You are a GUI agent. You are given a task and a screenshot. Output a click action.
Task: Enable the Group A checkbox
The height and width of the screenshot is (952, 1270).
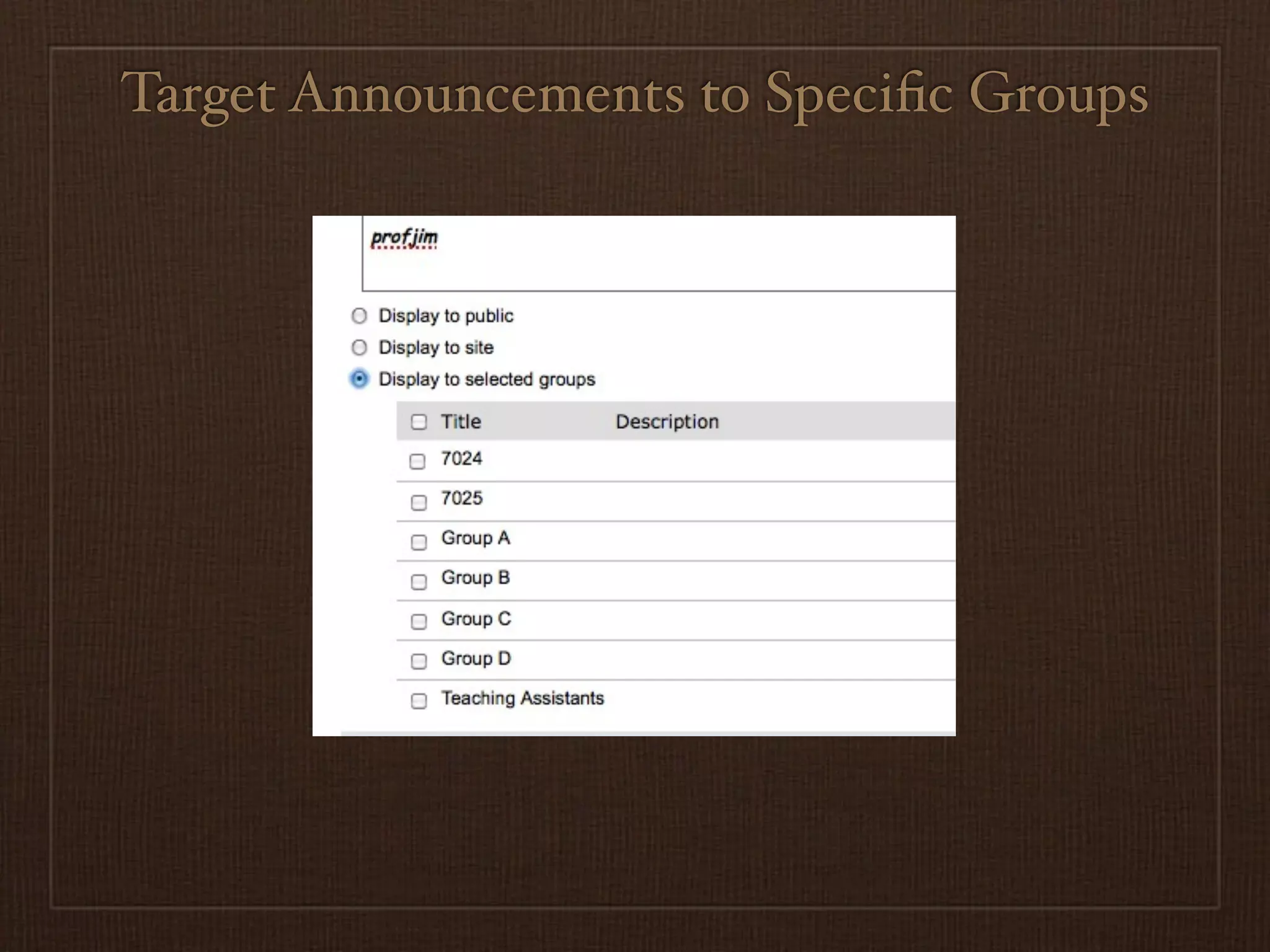pyautogui.click(x=419, y=542)
